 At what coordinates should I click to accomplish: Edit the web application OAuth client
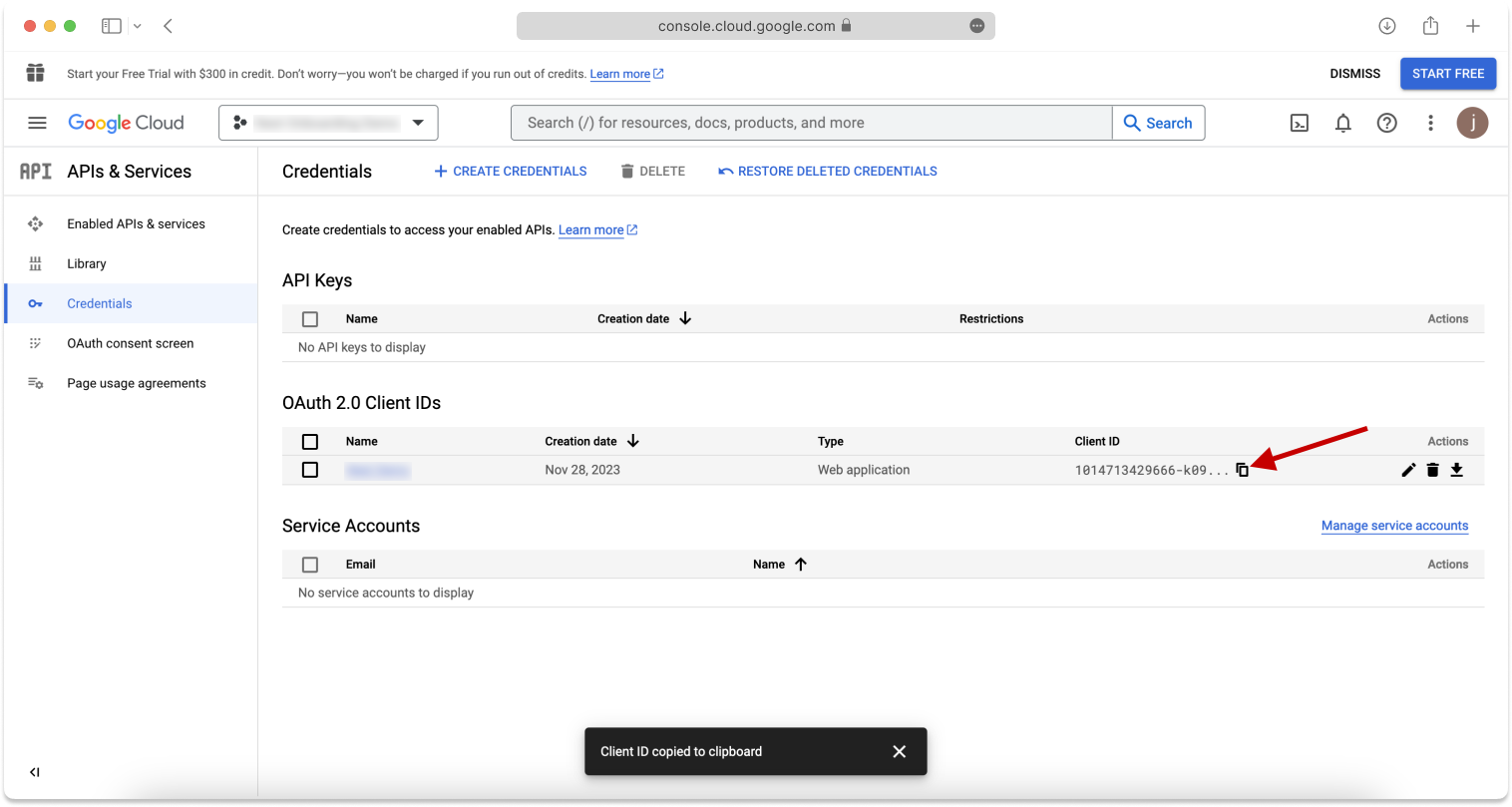tap(1408, 469)
